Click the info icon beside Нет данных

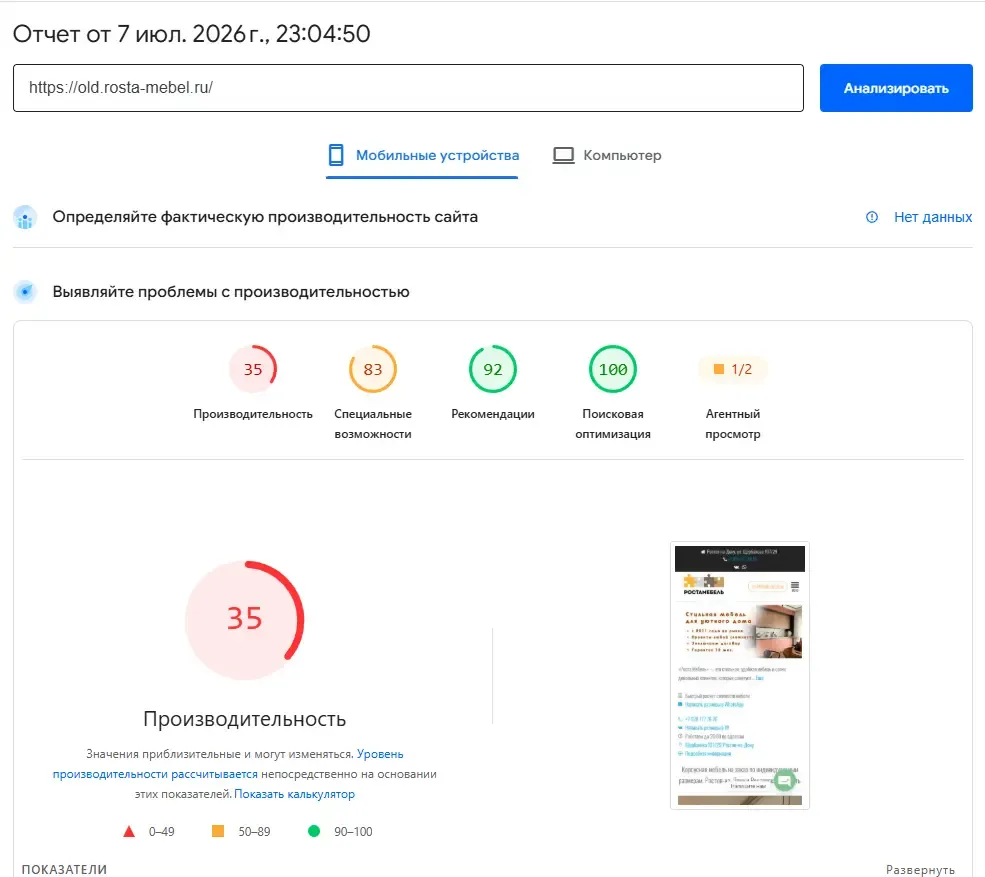tap(872, 217)
